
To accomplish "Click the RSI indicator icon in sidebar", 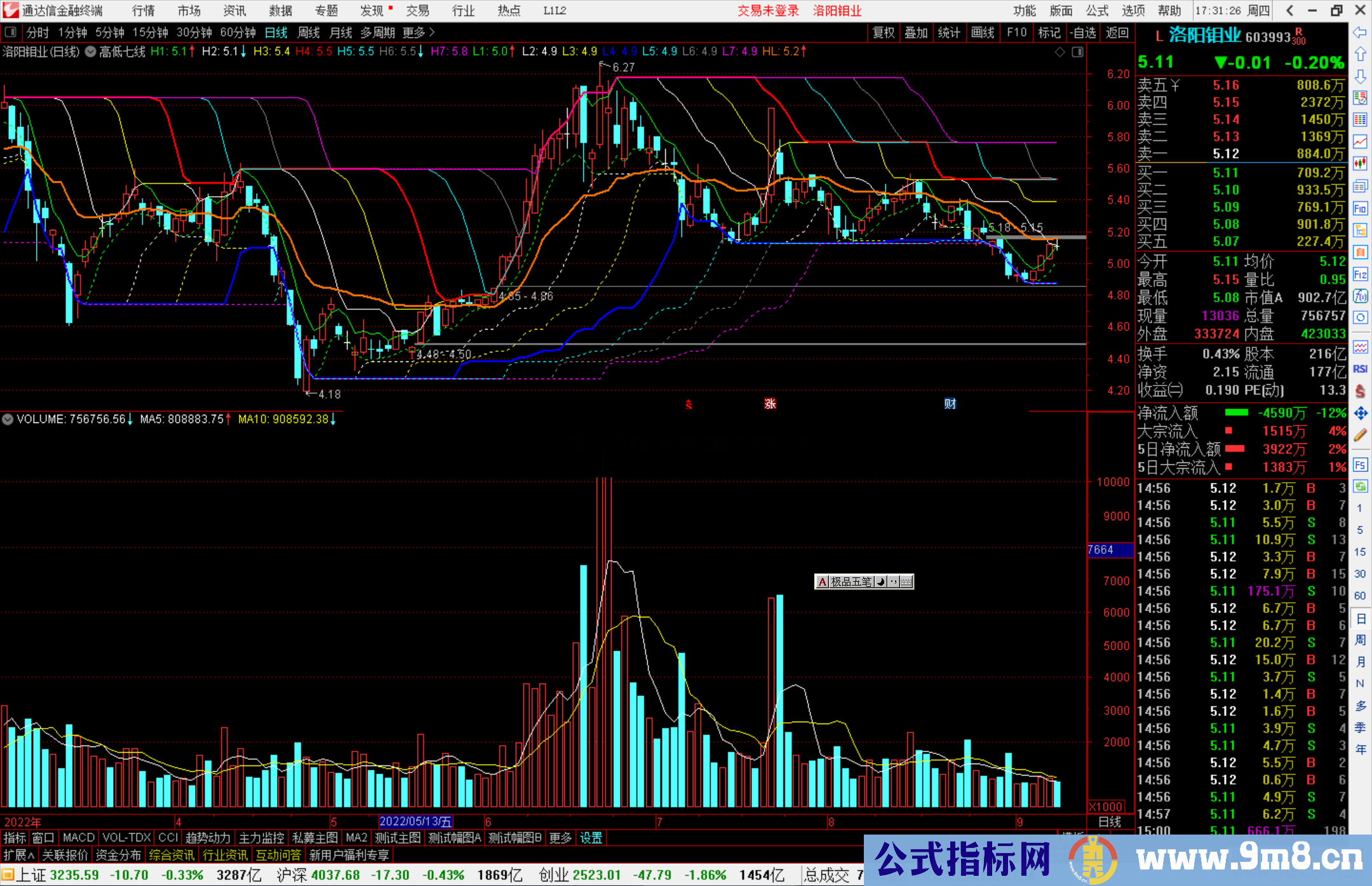I will coord(1360,369).
